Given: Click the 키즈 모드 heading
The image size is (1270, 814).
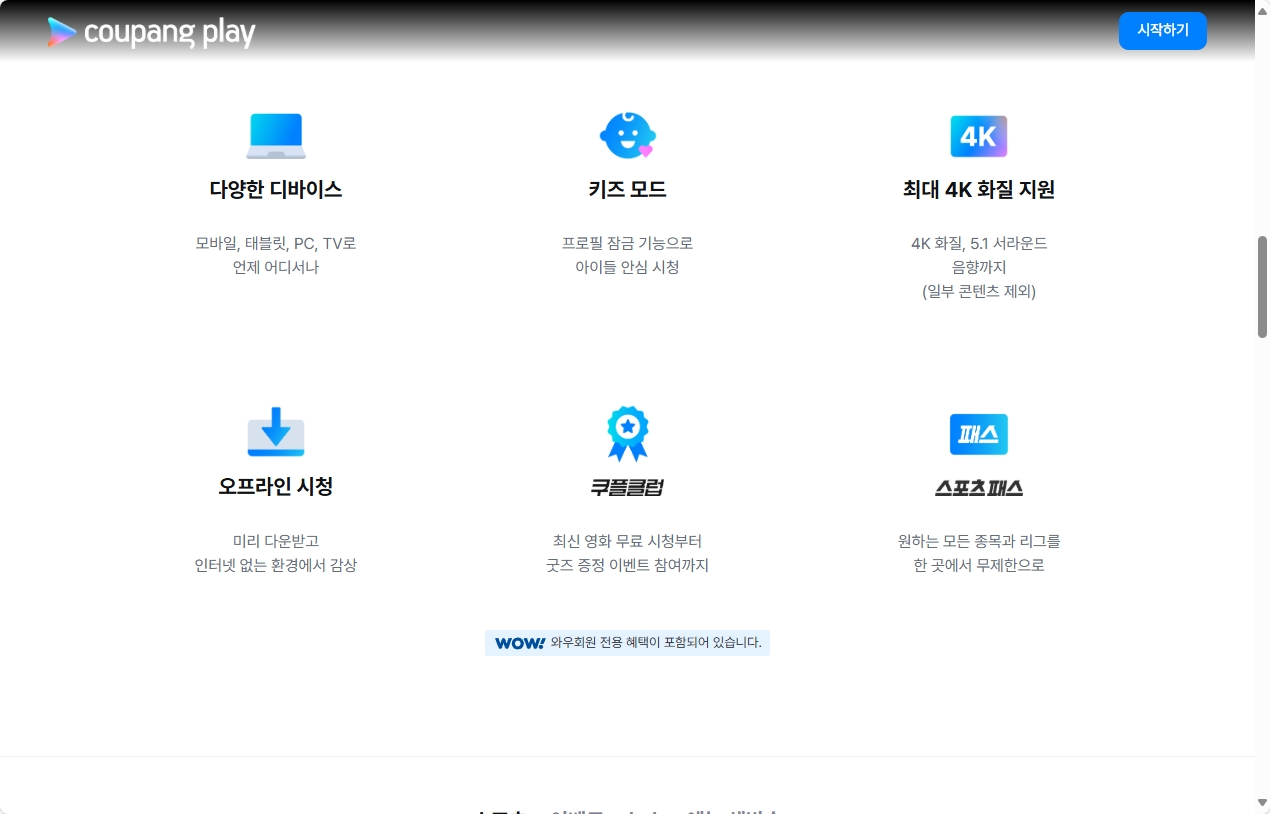Looking at the screenshot, I should [x=627, y=189].
